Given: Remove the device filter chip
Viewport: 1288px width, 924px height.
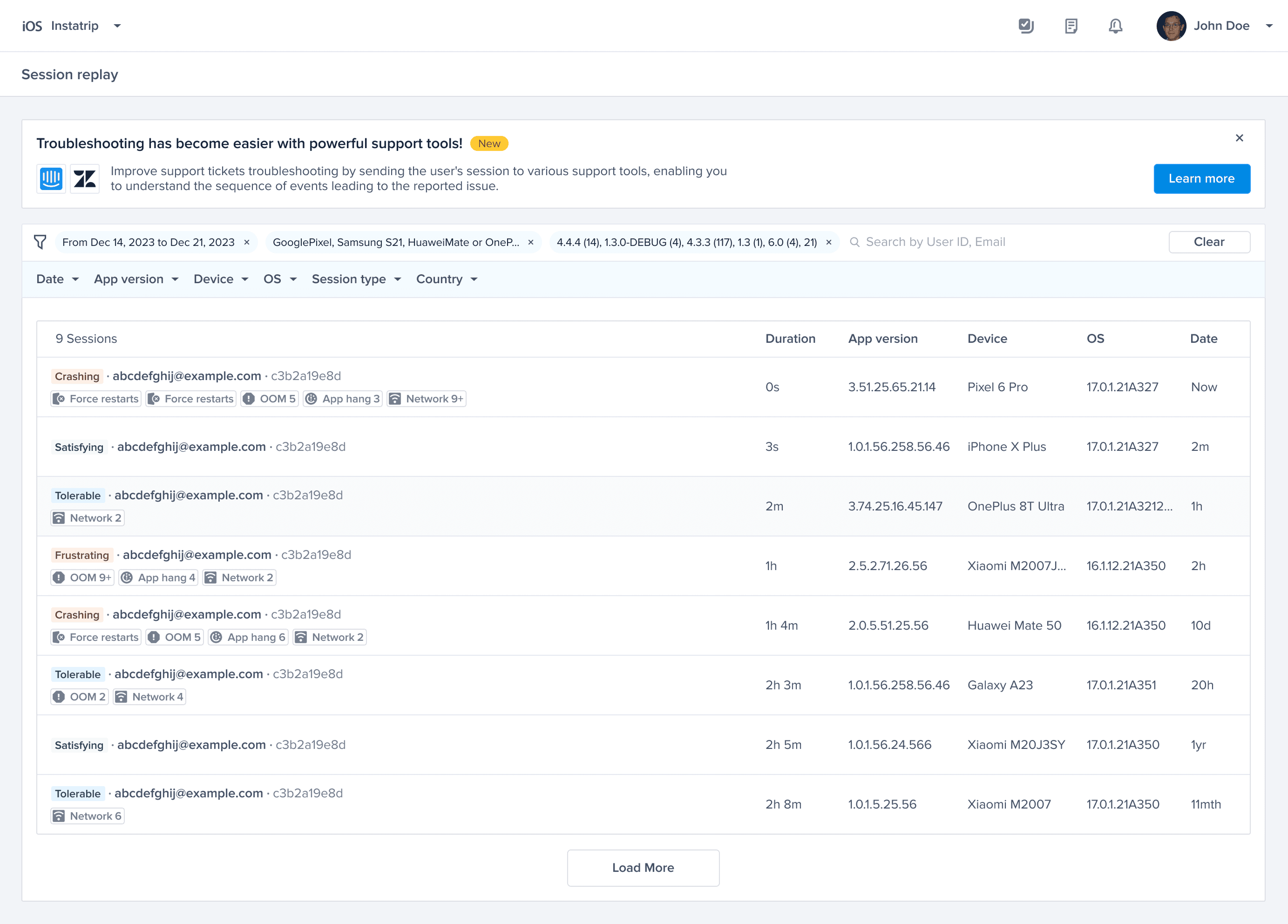Looking at the screenshot, I should [x=531, y=243].
